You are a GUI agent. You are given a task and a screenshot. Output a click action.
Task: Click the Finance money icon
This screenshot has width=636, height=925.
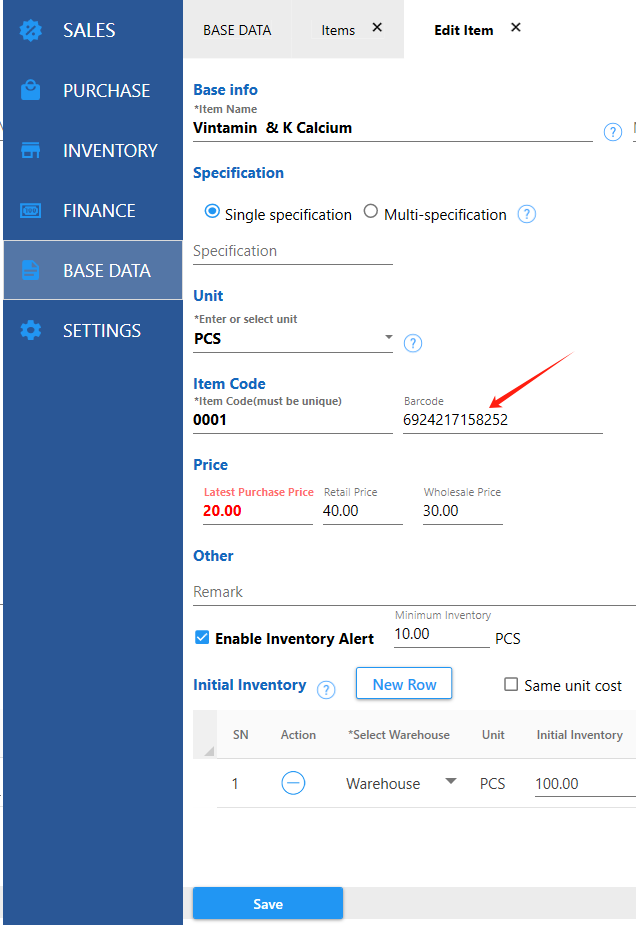[x=31, y=210]
